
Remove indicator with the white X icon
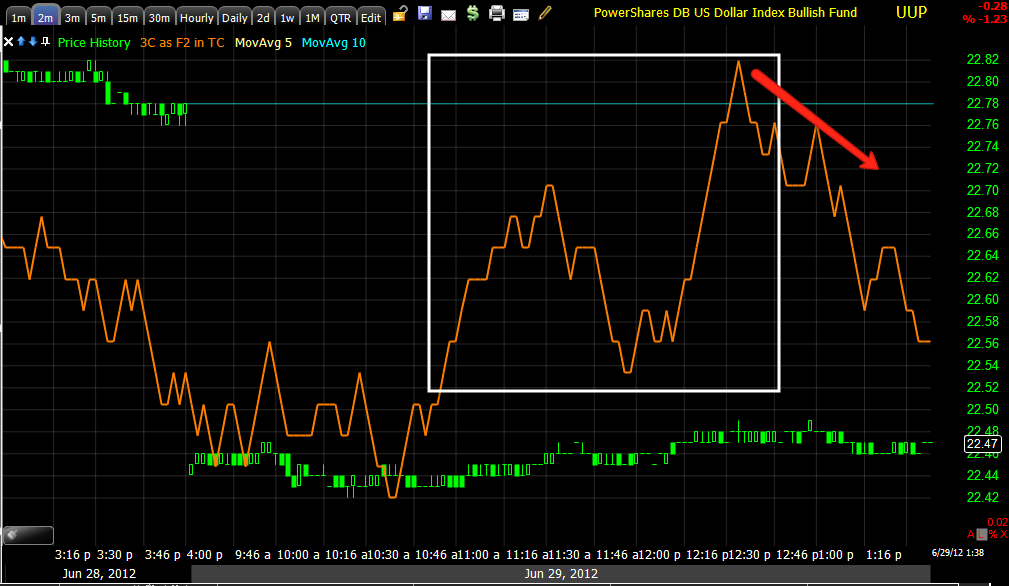8,42
